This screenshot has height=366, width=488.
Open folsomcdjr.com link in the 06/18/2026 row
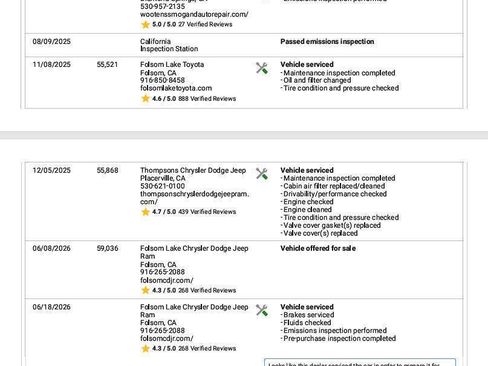[166, 338]
